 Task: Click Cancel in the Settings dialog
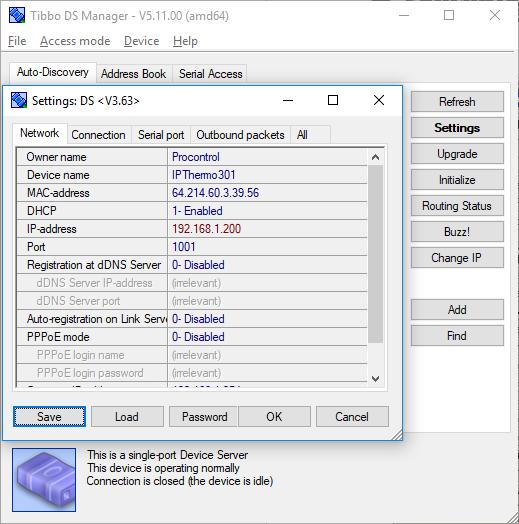[x=352, y=417]
